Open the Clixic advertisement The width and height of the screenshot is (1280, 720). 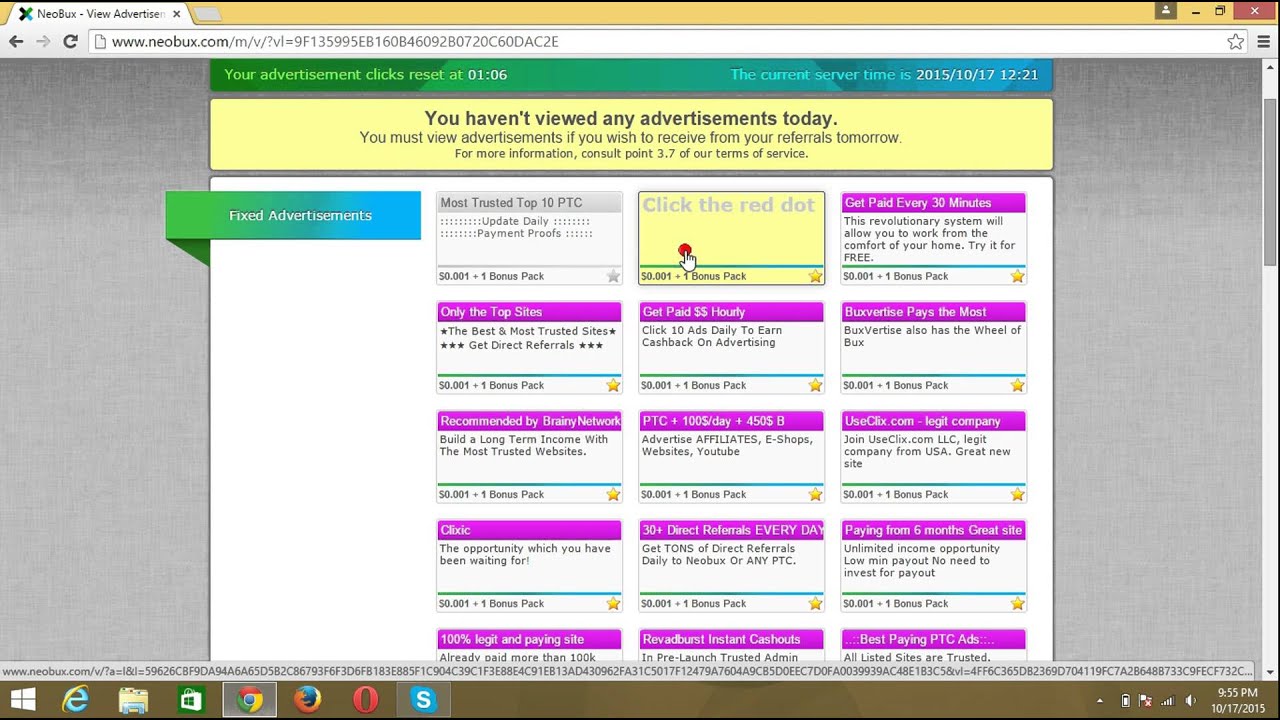[x=529, y=565]
